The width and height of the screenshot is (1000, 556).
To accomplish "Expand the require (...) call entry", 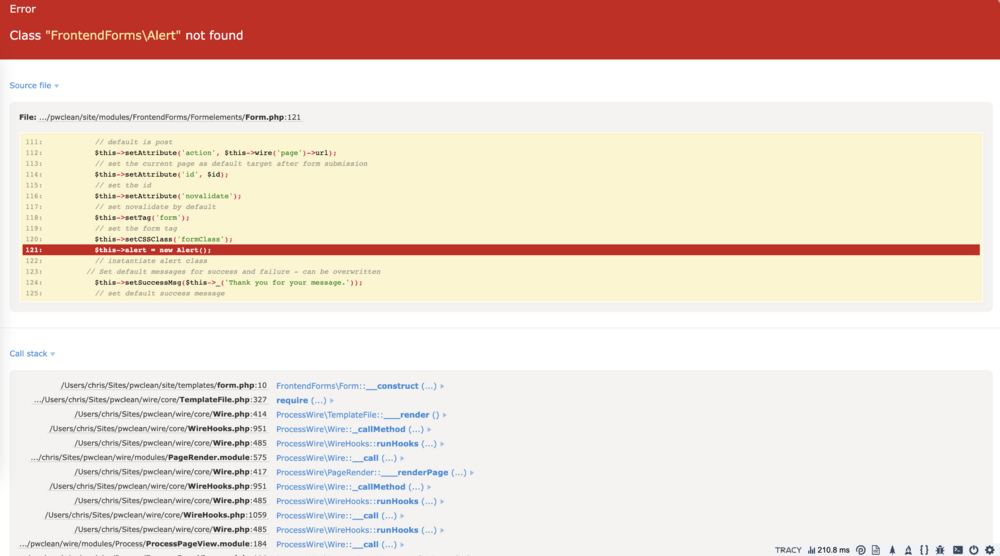I will pos(312,400).
